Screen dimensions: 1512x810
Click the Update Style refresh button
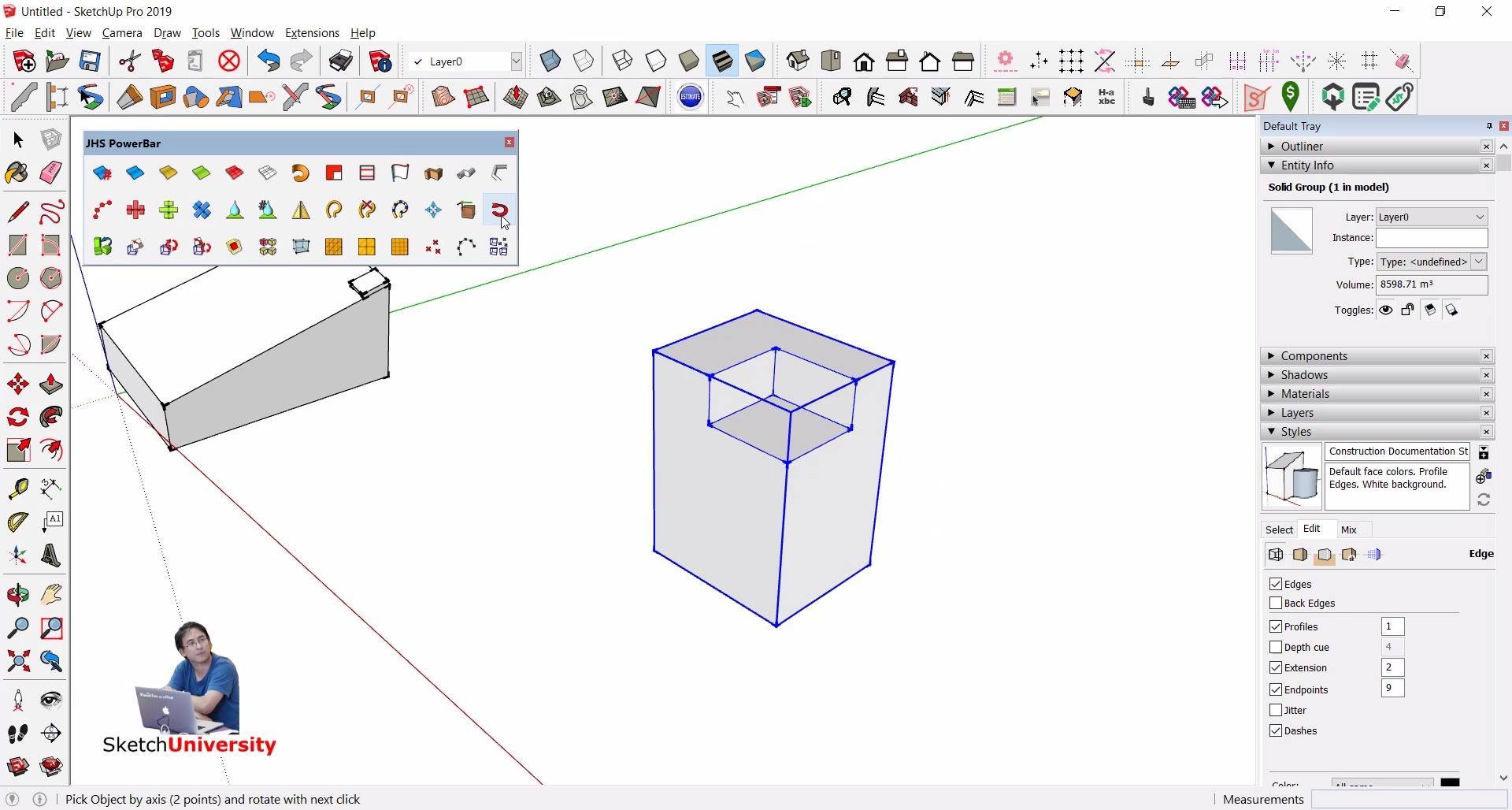[x=1484, y=500]
